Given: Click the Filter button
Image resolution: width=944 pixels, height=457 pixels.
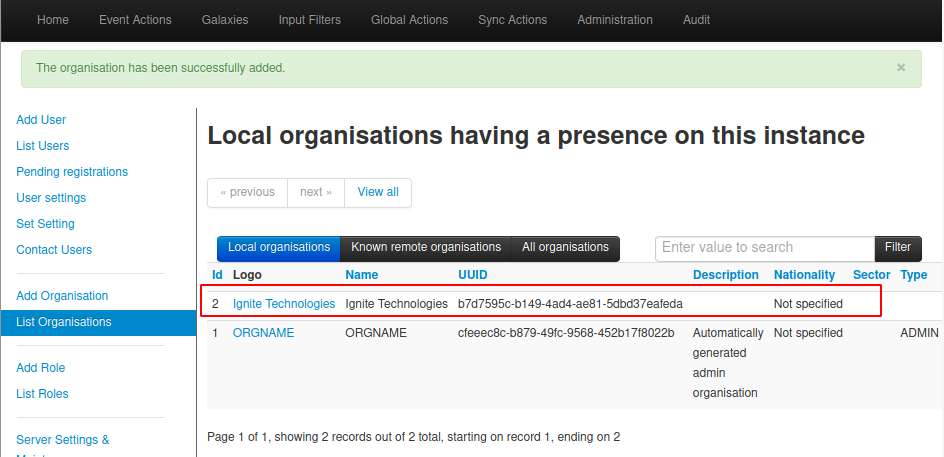Looking at the screenshot, I should click(898, 248).
